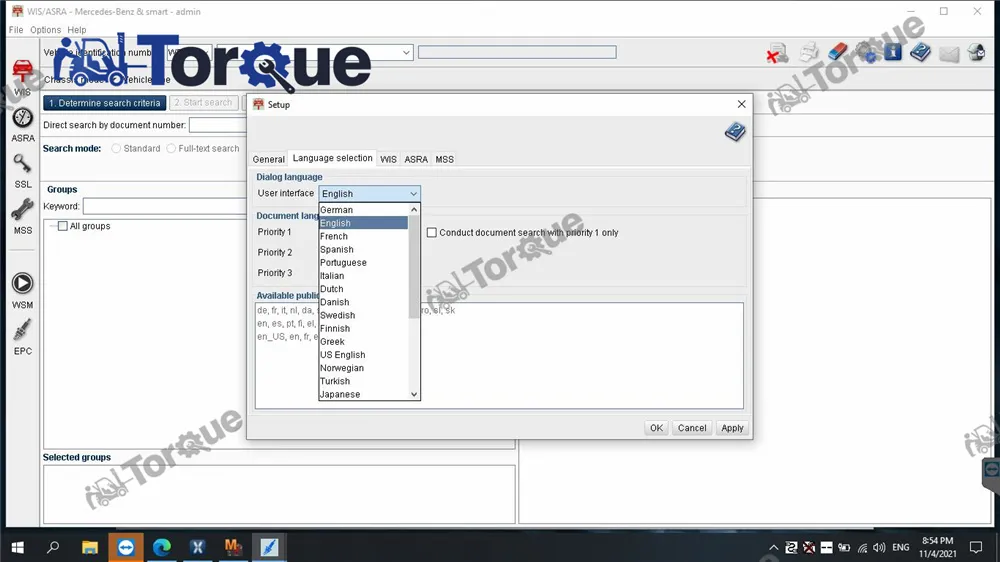Image resolution: width=1000 pixels, height=562 pixels.
Task: Open the Options menu
Action: (x=45, y=30)
